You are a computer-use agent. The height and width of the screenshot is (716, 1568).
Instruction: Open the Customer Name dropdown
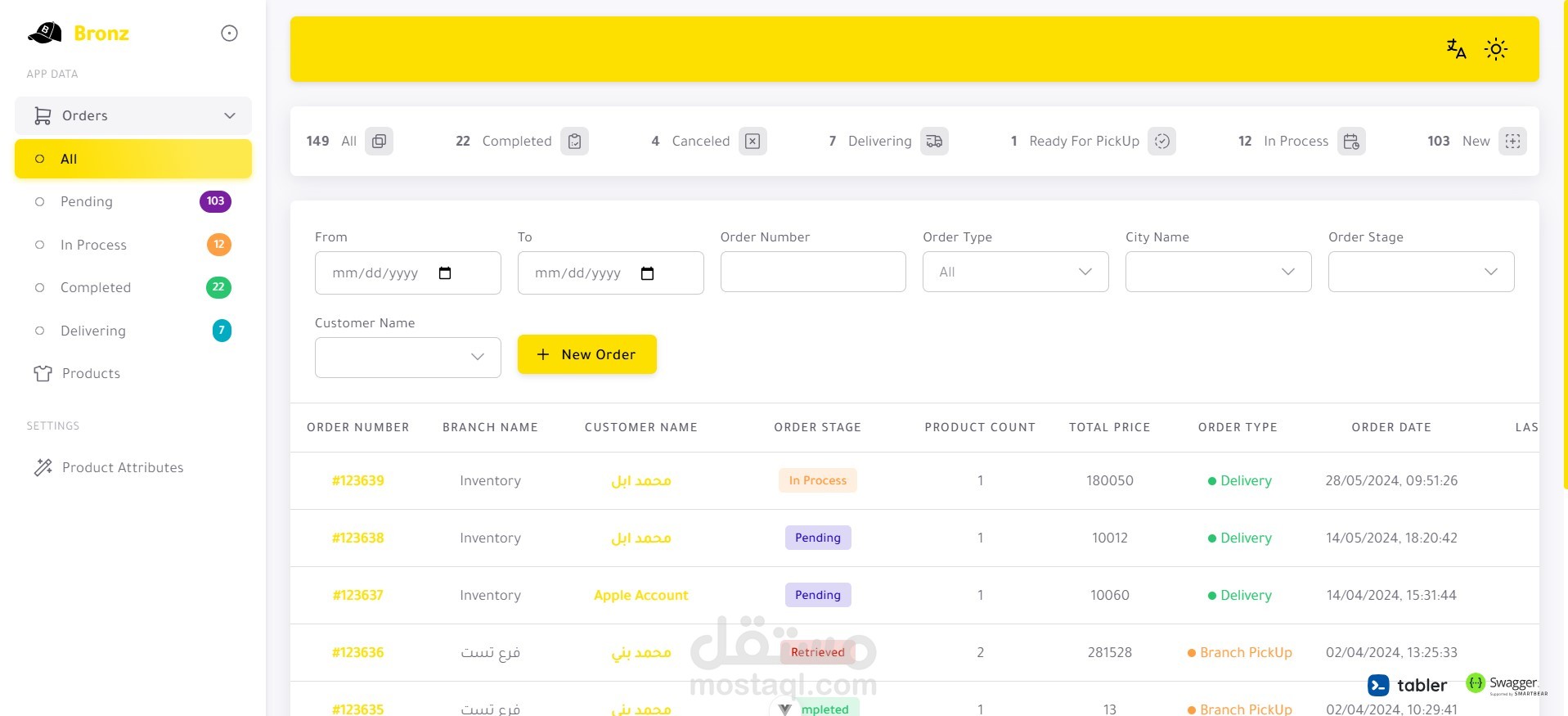coord(408,358)
